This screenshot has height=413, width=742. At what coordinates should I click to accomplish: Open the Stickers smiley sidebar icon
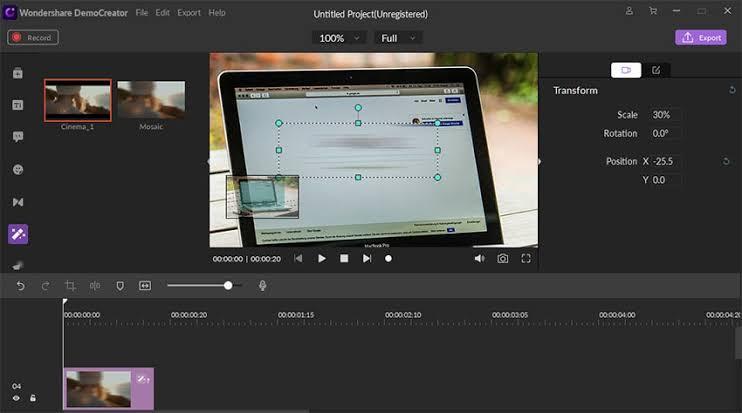click(x=18, y=169)
